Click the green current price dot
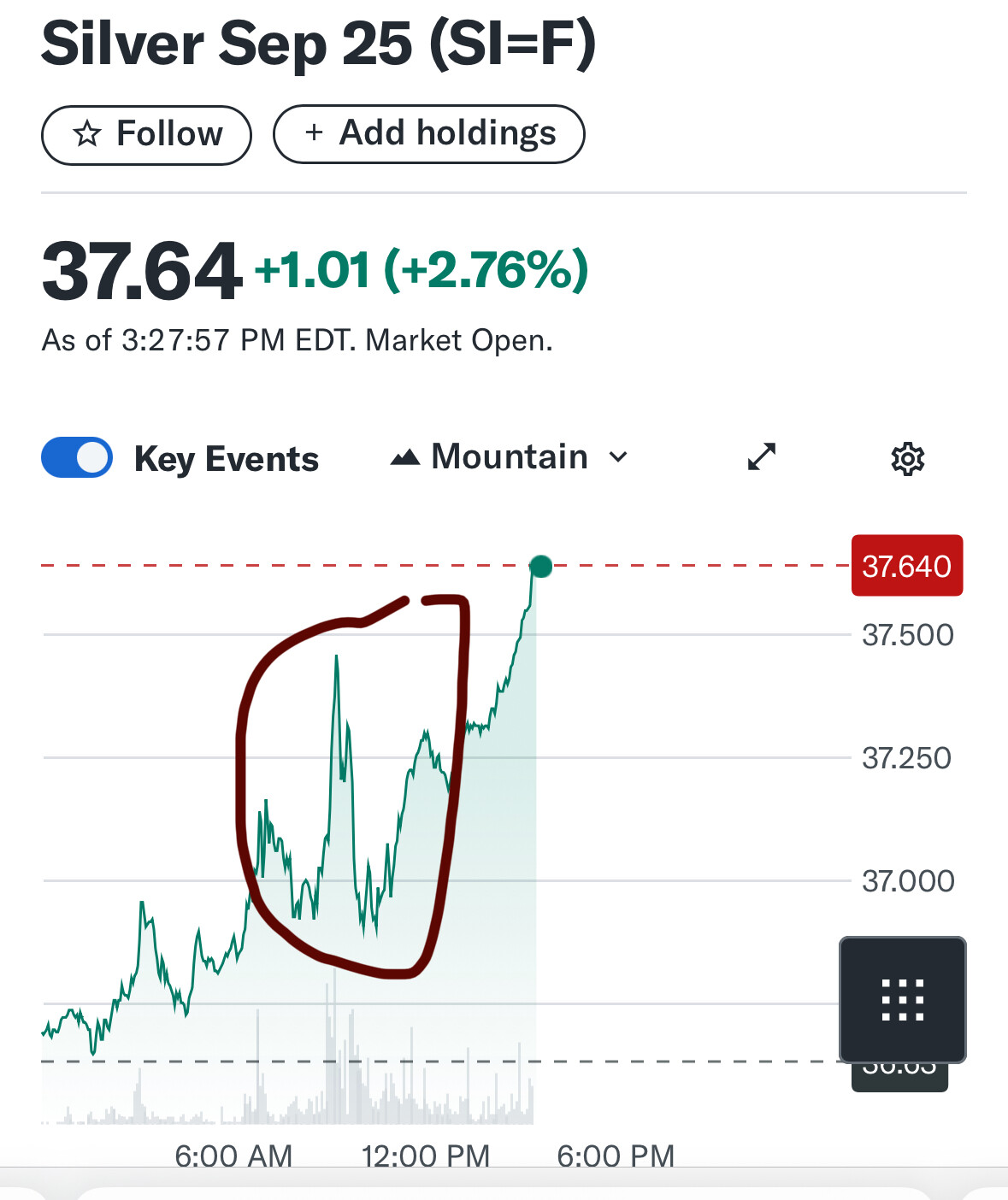This screenshot has width=1008, height=1200. pyautogui.click(x=541, y=566)
